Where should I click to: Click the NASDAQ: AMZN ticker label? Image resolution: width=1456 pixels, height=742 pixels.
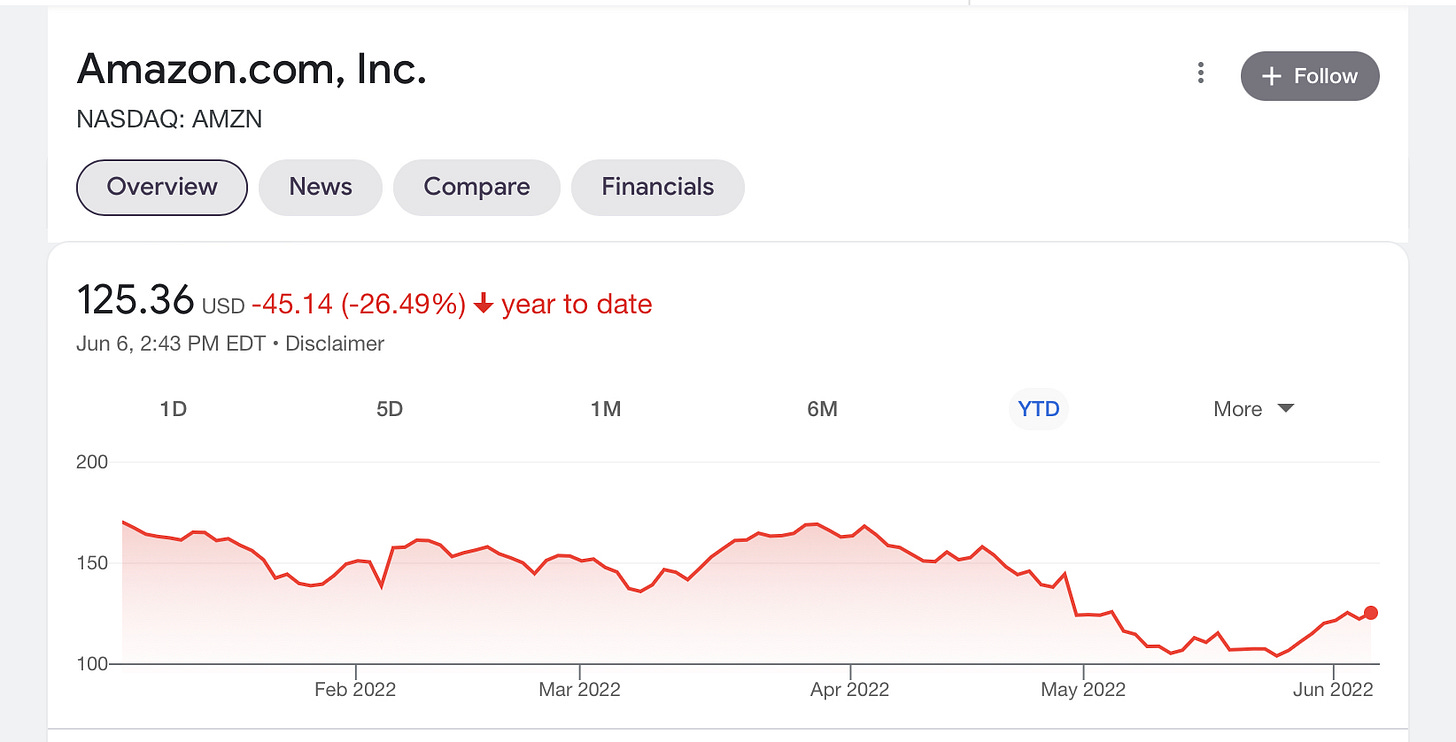169,119
